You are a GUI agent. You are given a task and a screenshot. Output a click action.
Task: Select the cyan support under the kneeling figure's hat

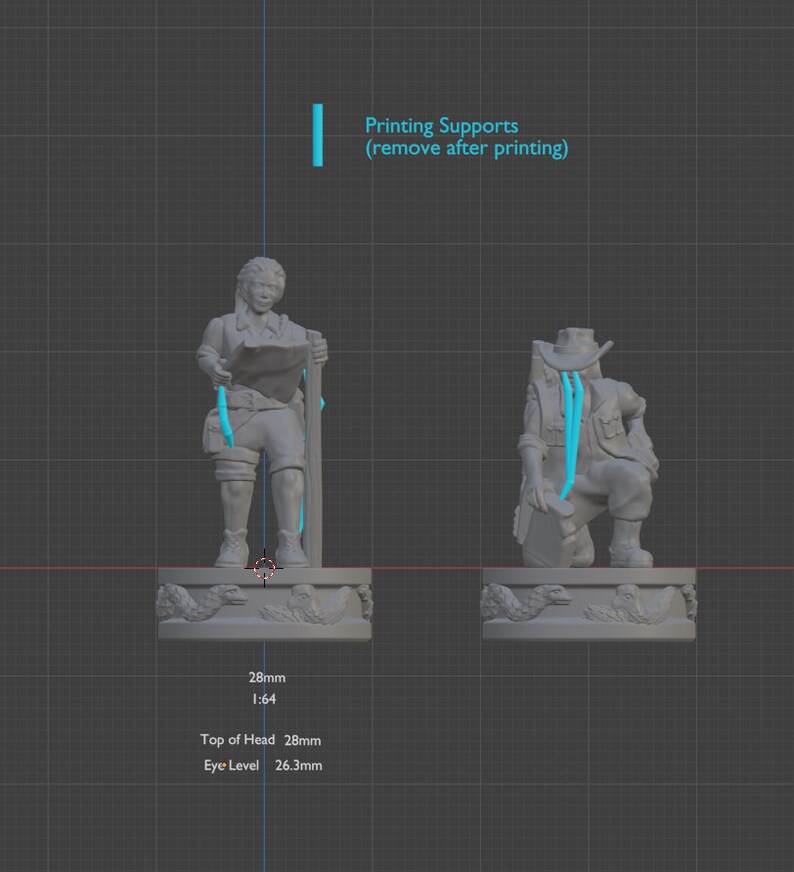click(x=570, y=434)
